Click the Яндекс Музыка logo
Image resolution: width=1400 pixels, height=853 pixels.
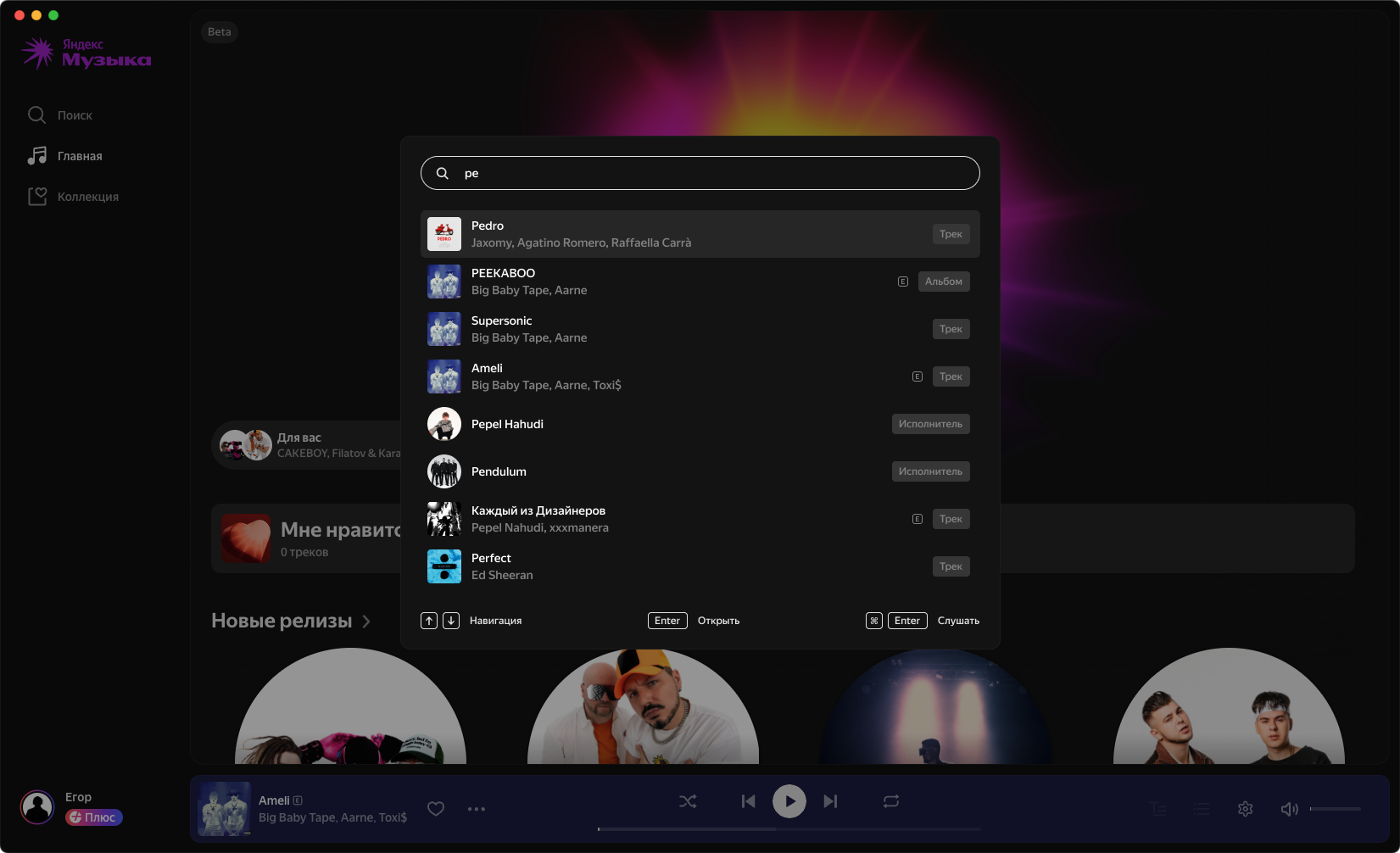click(86, 53)
